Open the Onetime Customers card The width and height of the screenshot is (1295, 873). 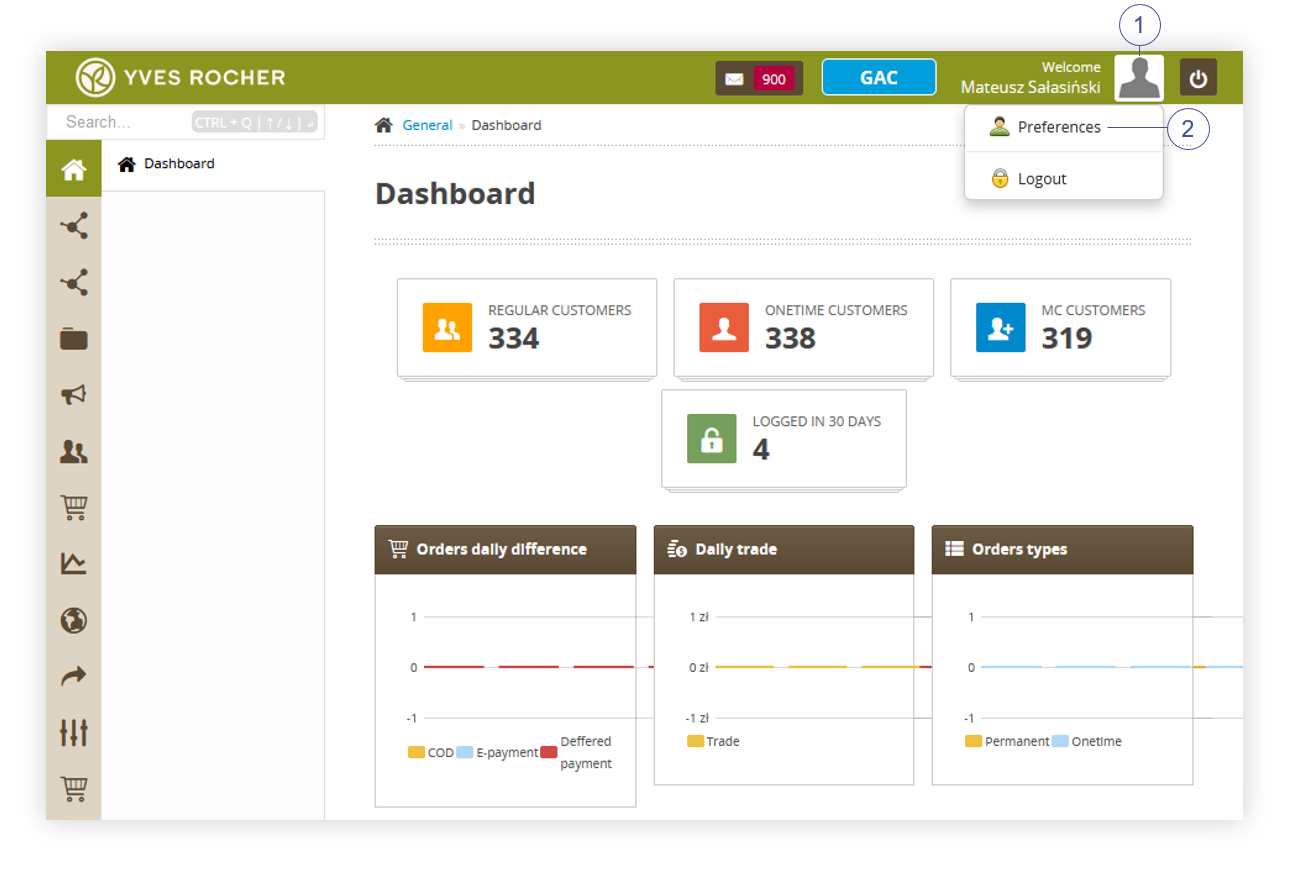[x=804, y=327]
